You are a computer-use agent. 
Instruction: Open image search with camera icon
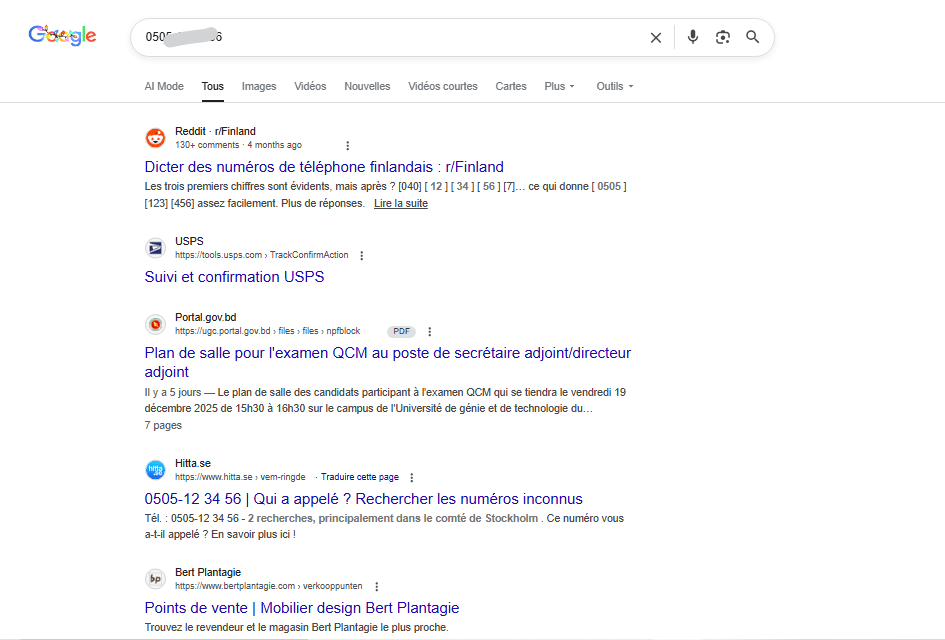(x=723, y=37)
